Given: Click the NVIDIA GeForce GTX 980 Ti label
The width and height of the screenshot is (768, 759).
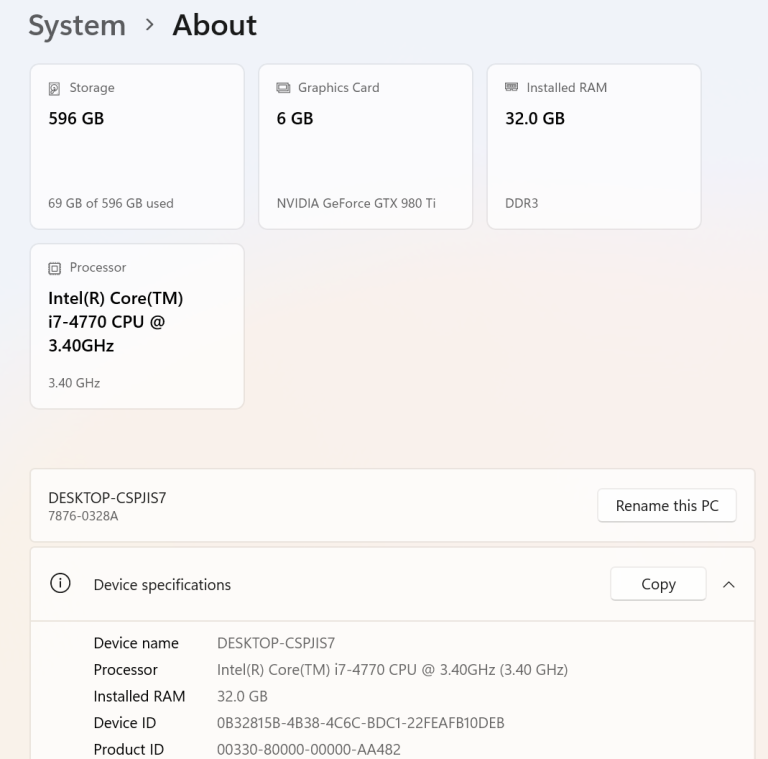Looking at the screenshot, I should [x=356, y=203].
